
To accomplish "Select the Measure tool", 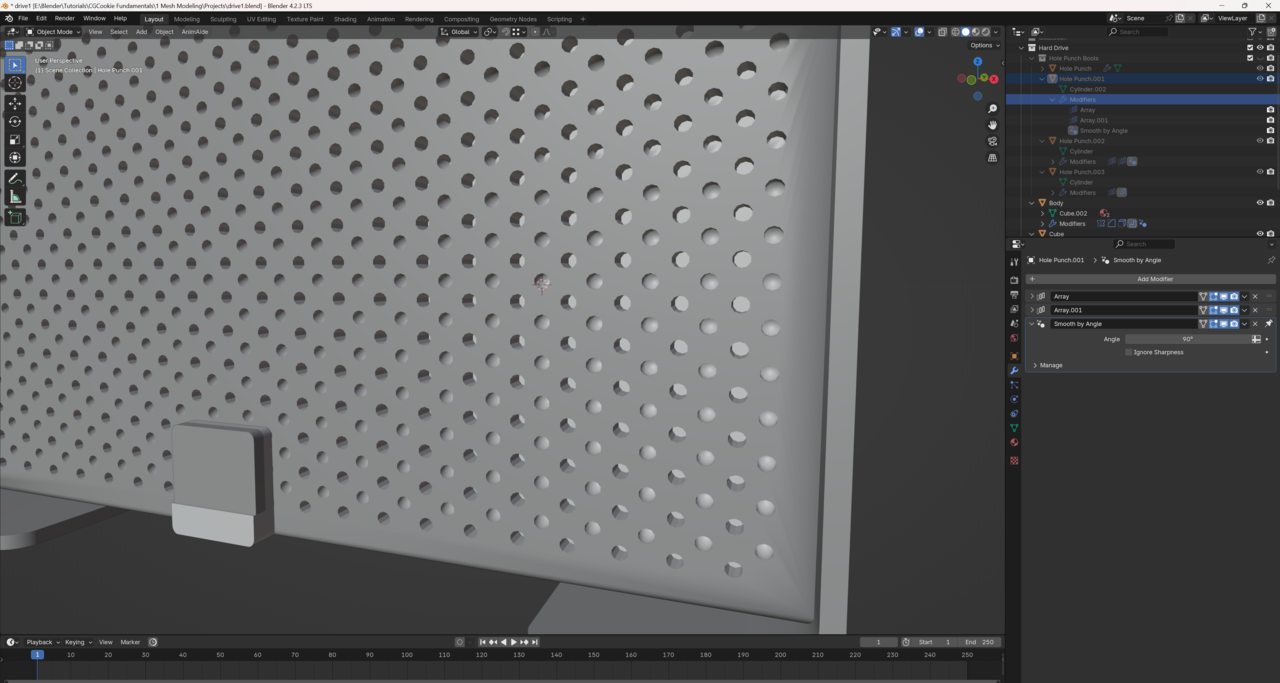I will pyautogui.click(x=15, y=197).
